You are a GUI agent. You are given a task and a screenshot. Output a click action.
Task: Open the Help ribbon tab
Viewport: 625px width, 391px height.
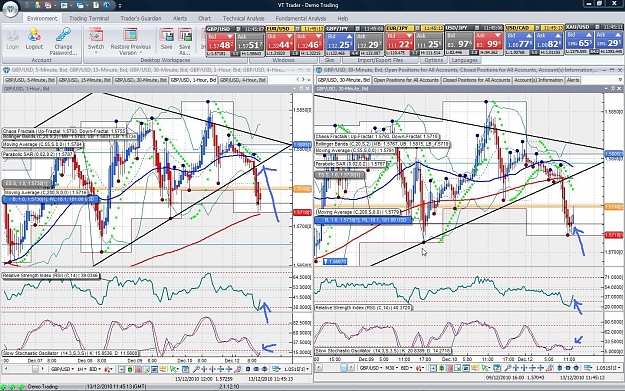[343, 18]
